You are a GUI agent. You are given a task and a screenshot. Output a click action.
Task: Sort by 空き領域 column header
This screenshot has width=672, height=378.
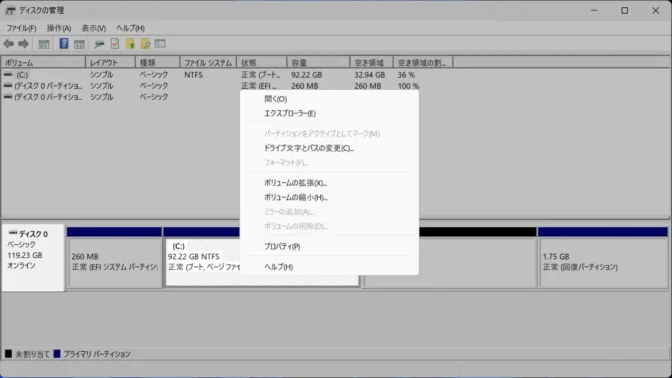(x=372, y=63)
